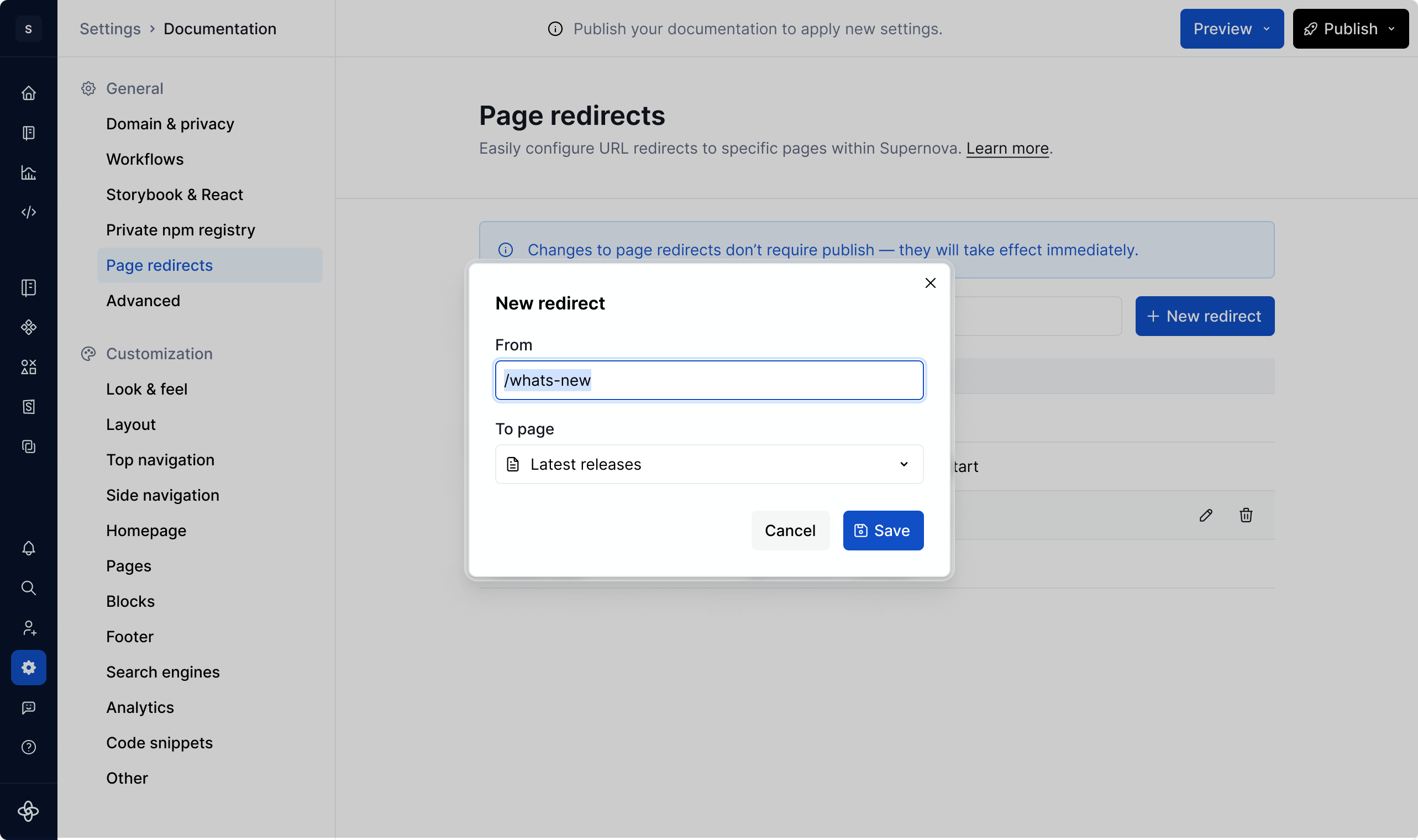The height and width of the screenshot is (840, 1418).
Task: Open the Notifications bell icon
Action: click(x=28, y=547)
